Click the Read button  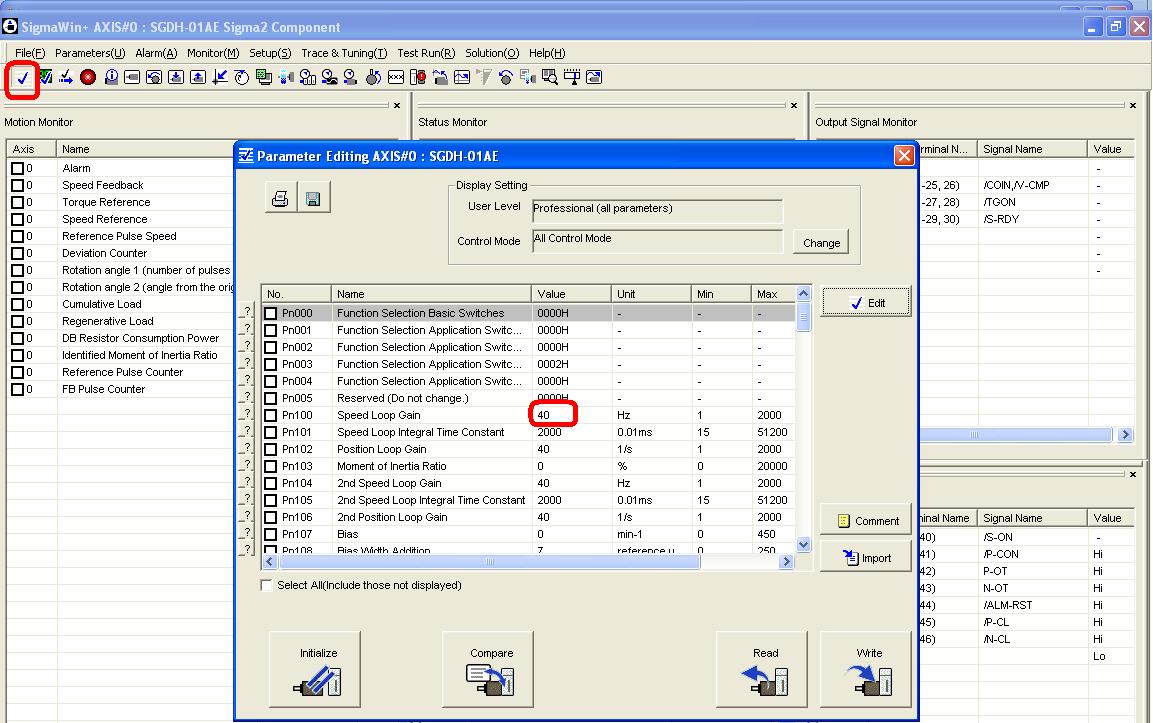coord(762,669)
